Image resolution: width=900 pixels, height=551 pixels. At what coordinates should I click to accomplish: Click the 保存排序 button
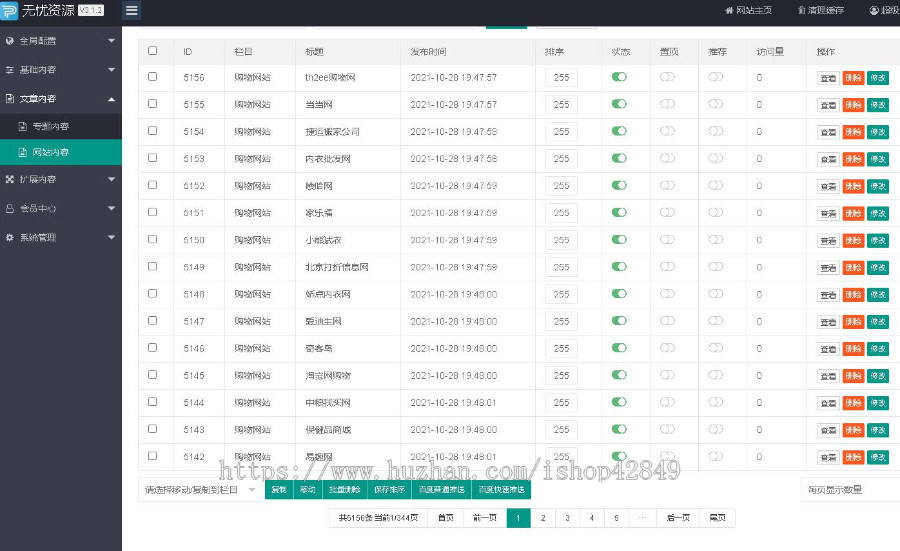point(390,490)
